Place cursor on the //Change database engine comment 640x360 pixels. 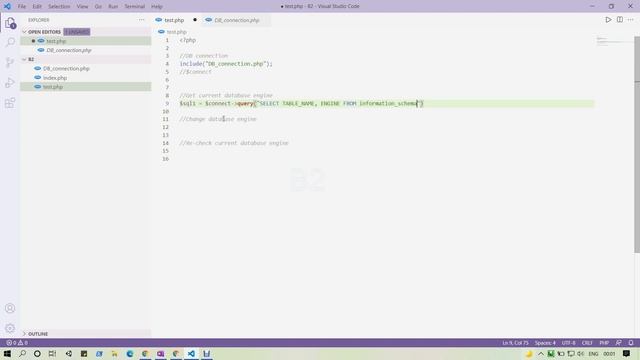coord(218,119)
